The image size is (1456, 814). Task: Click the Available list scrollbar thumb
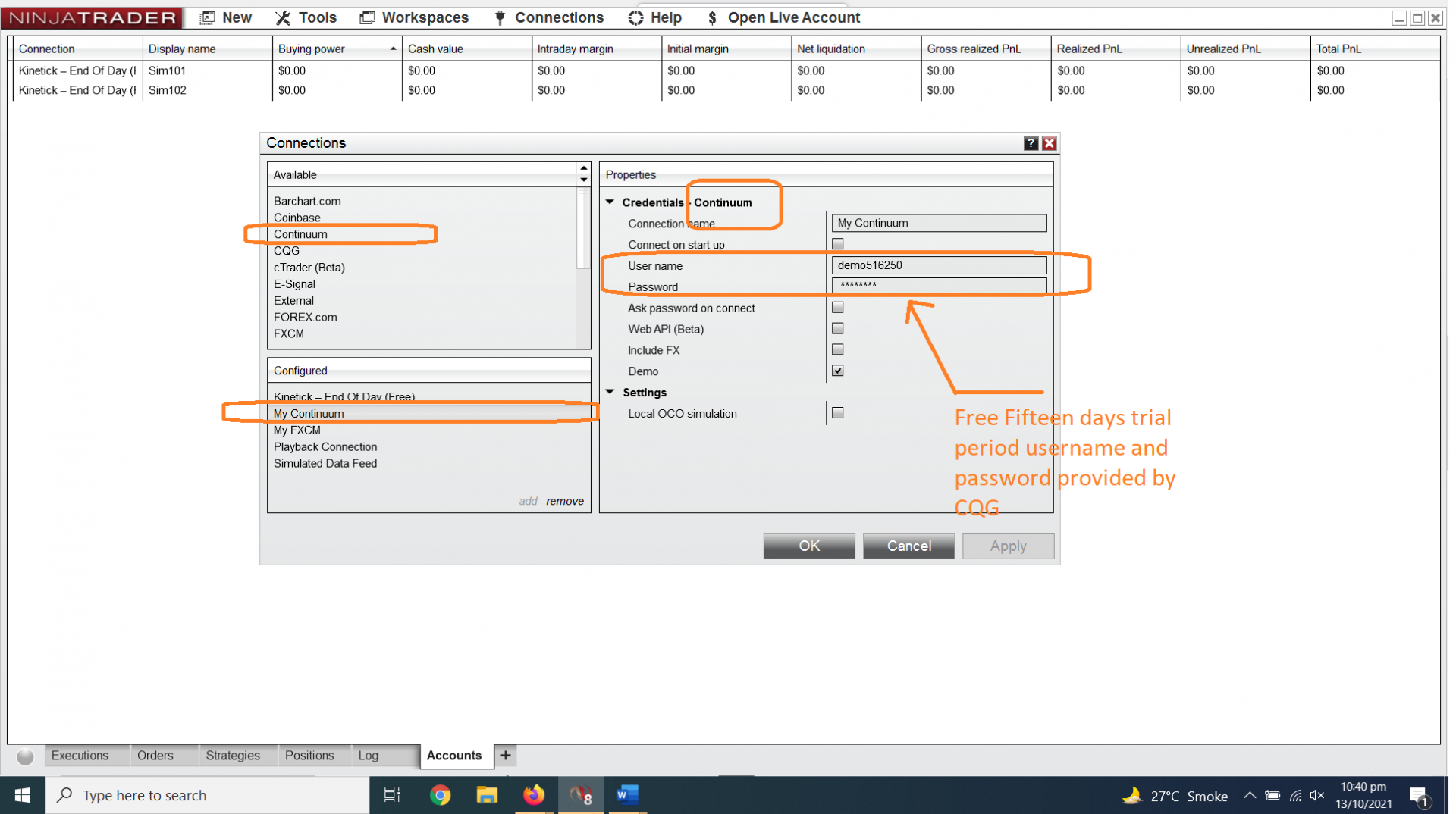(583, 228)
